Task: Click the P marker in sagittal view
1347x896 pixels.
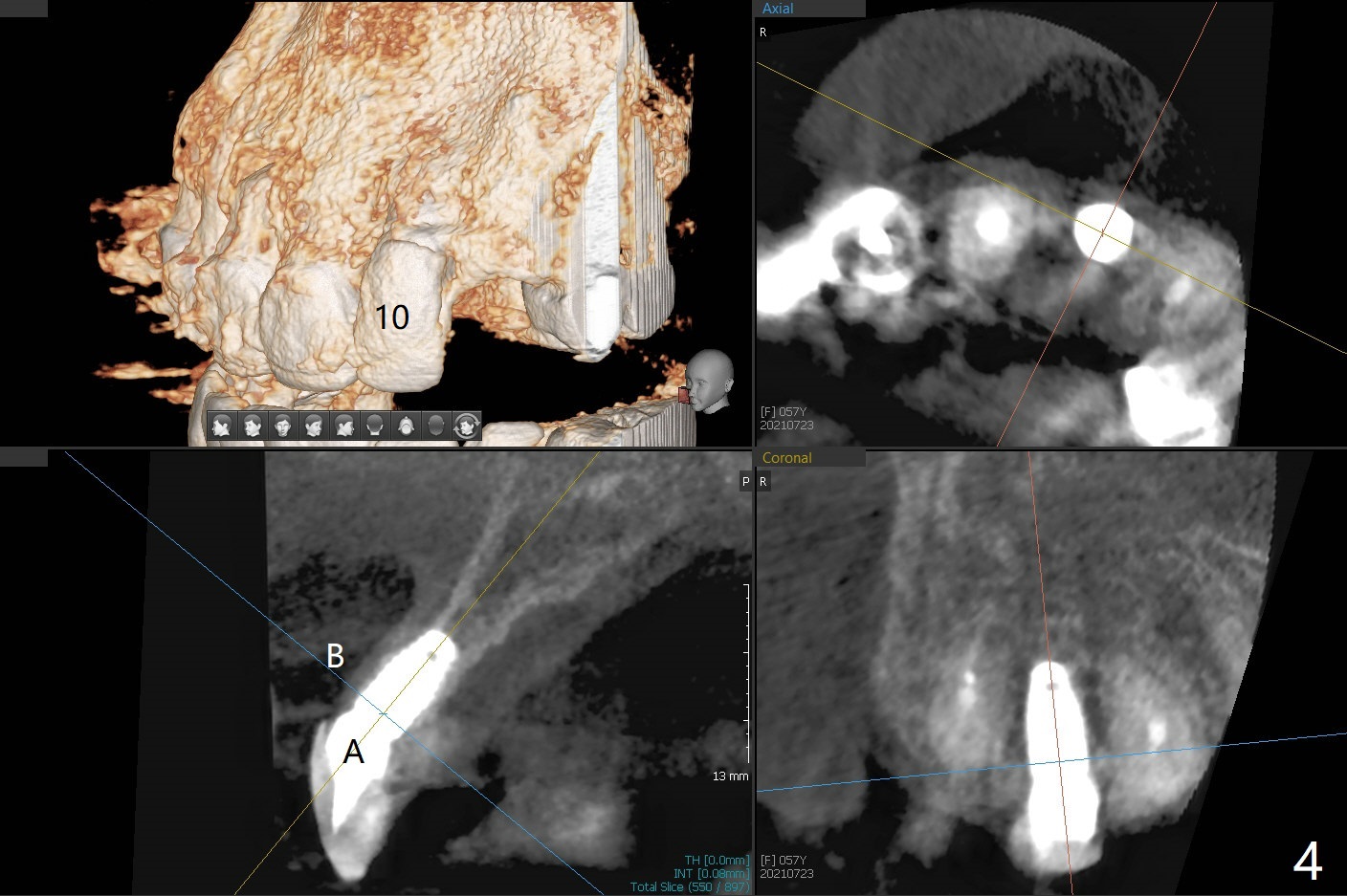Action: coord(745,482)
